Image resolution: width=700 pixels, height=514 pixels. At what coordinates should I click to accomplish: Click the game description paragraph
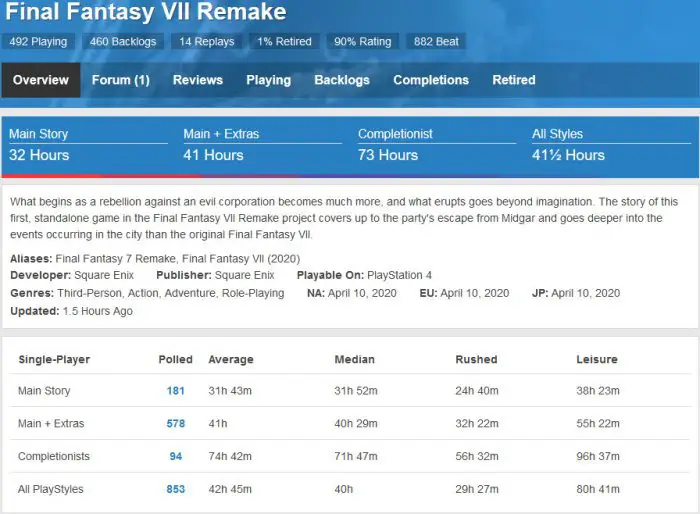(344, 218)
